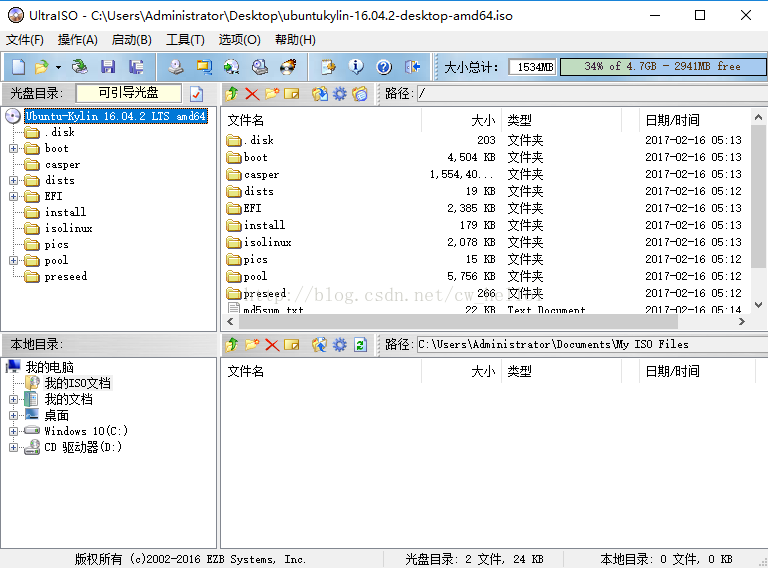Expand the CD 驱动器(D:) node

tap(14, 448)
